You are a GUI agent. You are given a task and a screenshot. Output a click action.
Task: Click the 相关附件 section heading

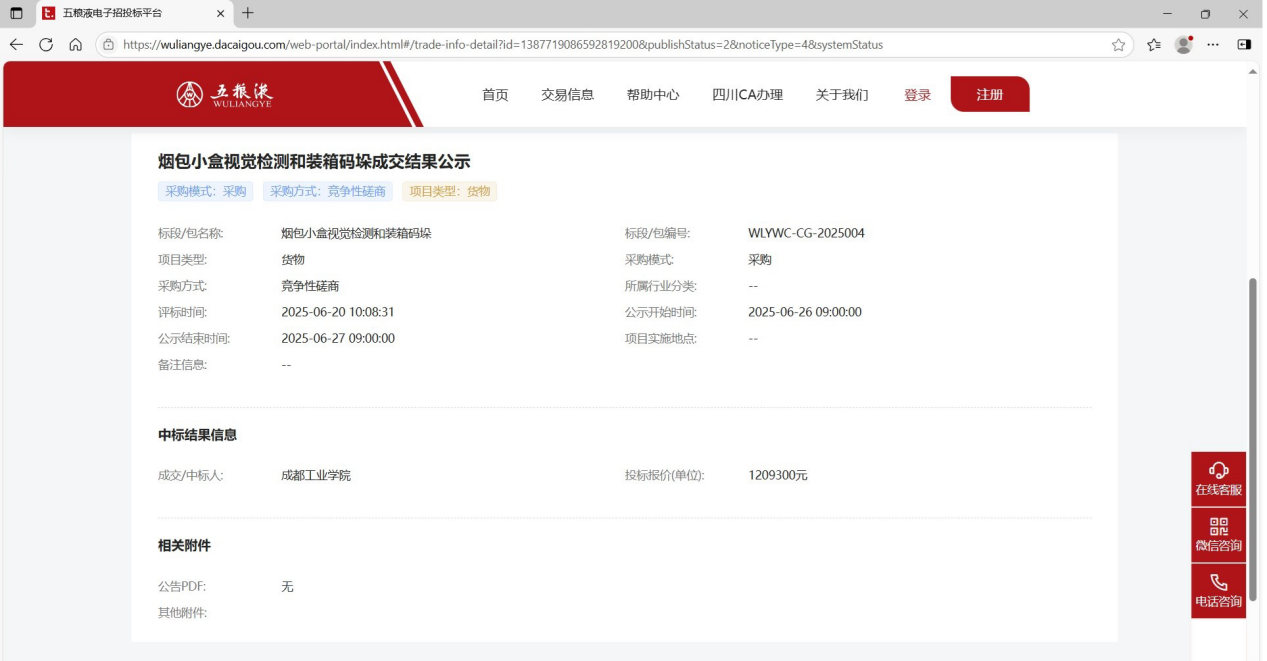pyautogui.click(x=184, y=545)
